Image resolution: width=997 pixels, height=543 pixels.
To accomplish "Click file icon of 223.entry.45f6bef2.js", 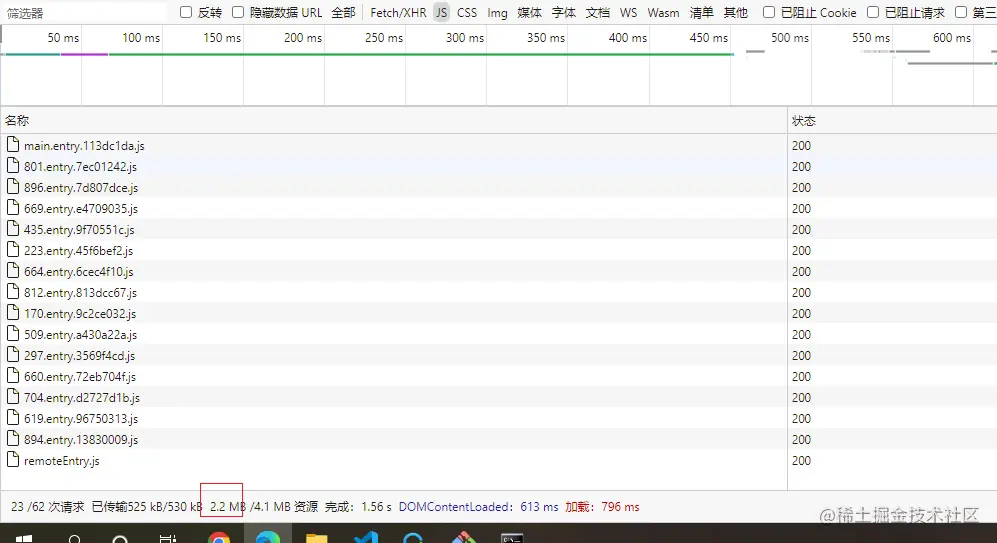I will 13,250.
